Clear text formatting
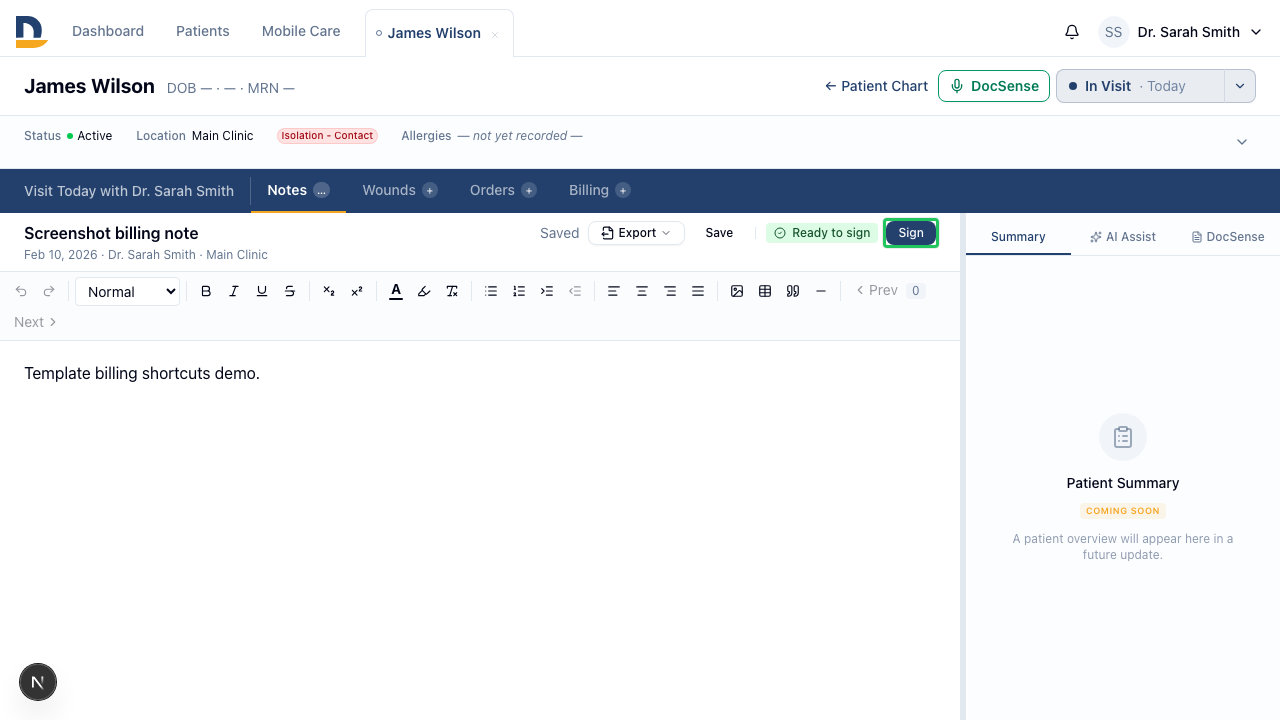 (x=452, y=291)
